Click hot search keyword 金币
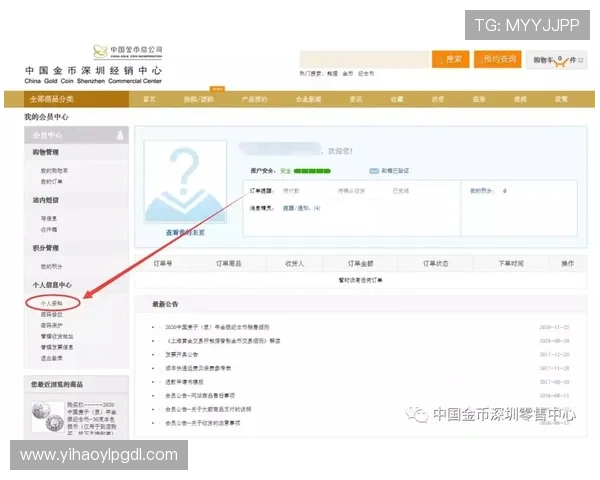 click(347, 73)
